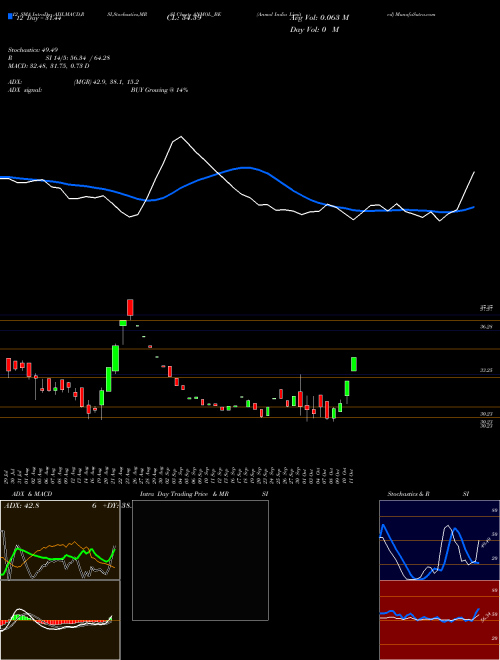
Task: Click the 33.25 price level label
Action: click(487, 370)
